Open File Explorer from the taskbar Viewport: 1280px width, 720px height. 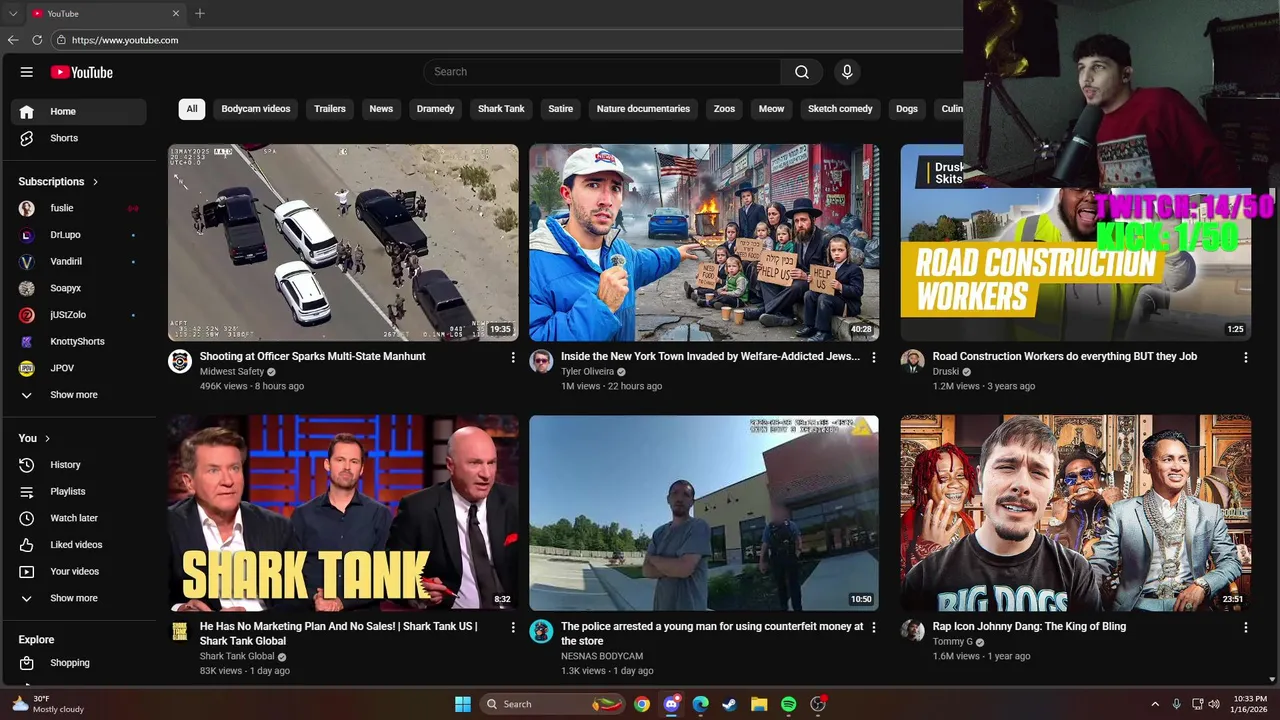(x=759, y=704)
